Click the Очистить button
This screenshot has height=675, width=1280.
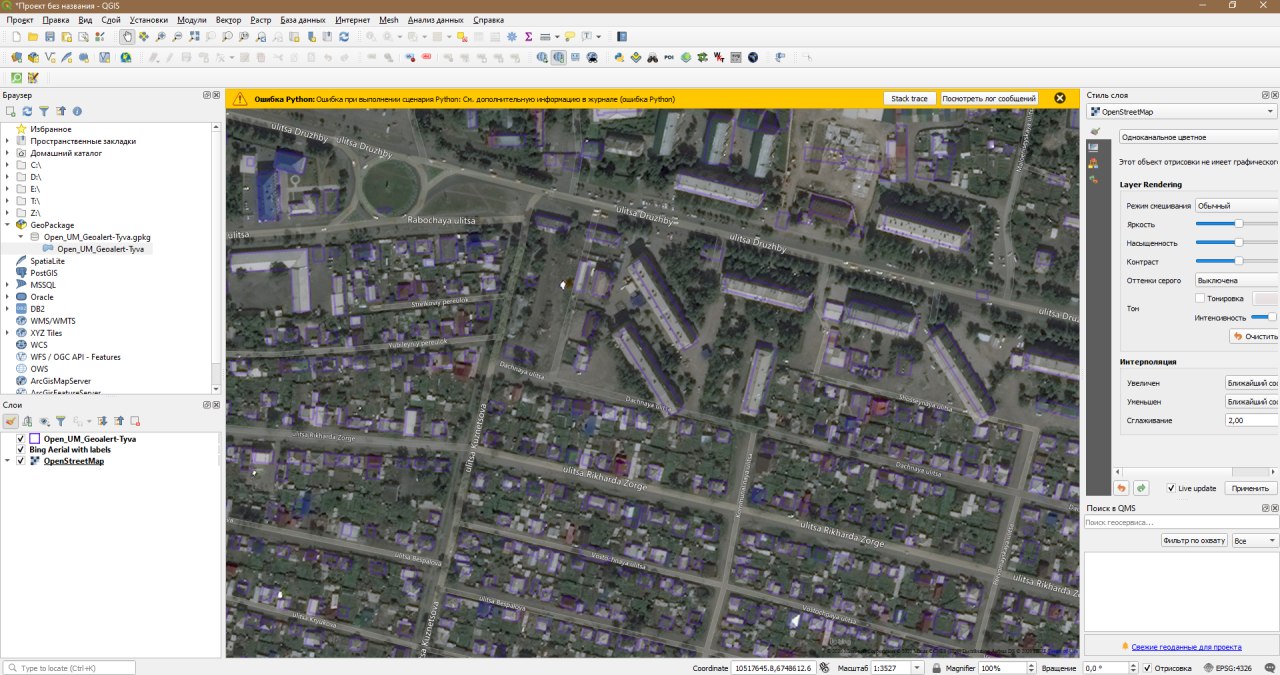click(1255, 337)
